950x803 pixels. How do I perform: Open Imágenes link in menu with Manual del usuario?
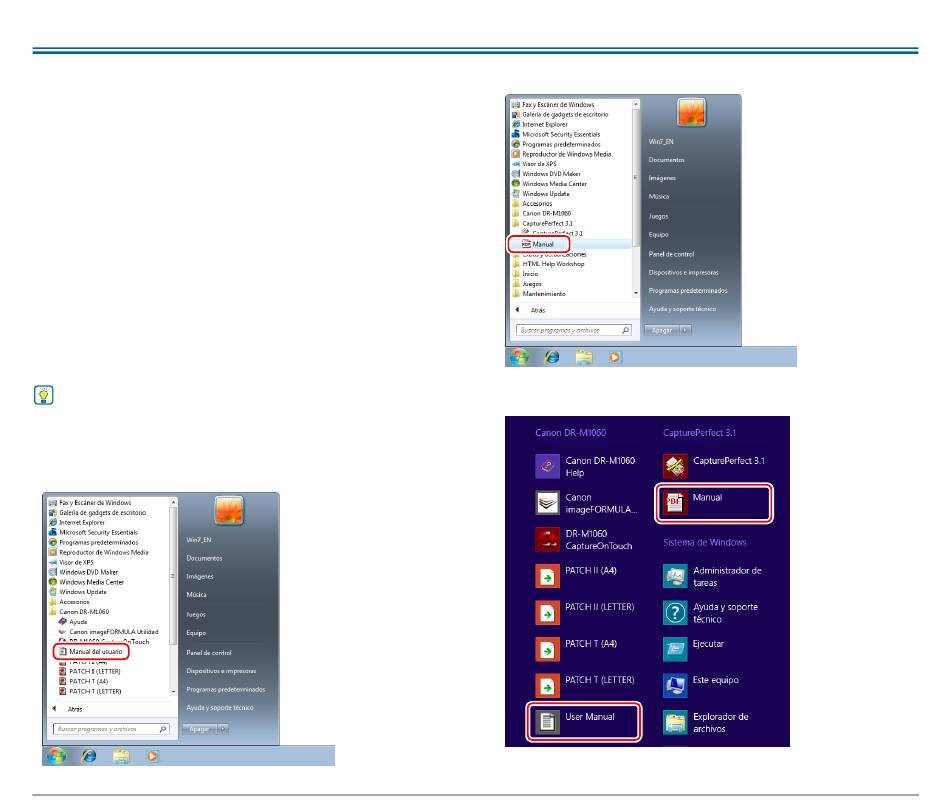[x=200, y=576]
